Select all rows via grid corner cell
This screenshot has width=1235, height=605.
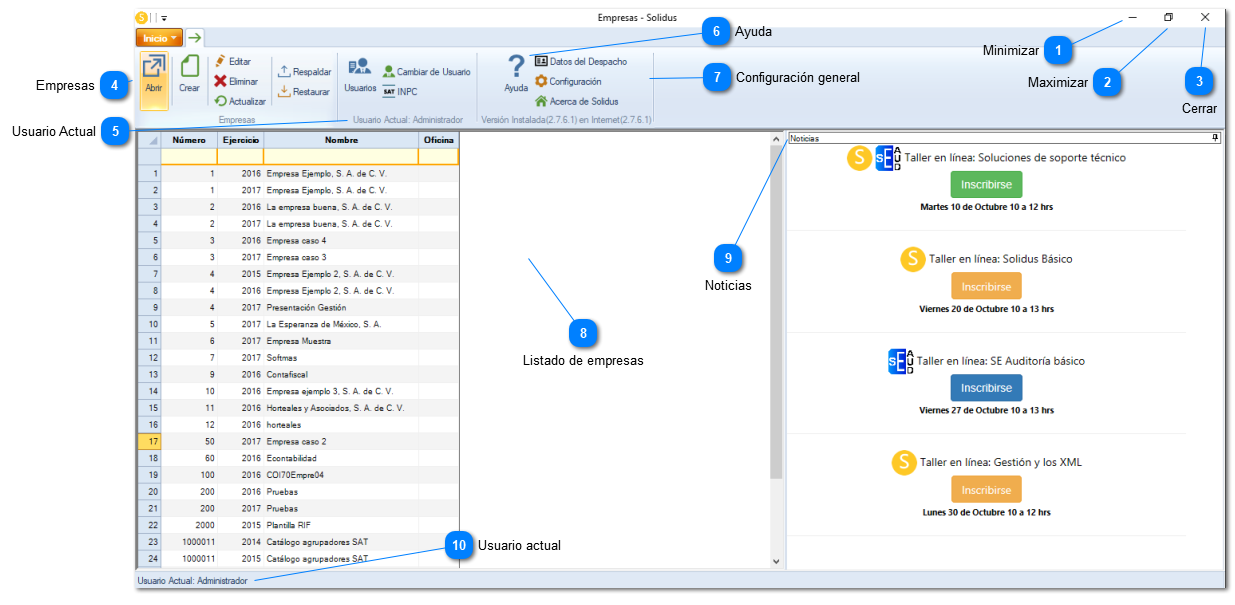pos(149,140)
